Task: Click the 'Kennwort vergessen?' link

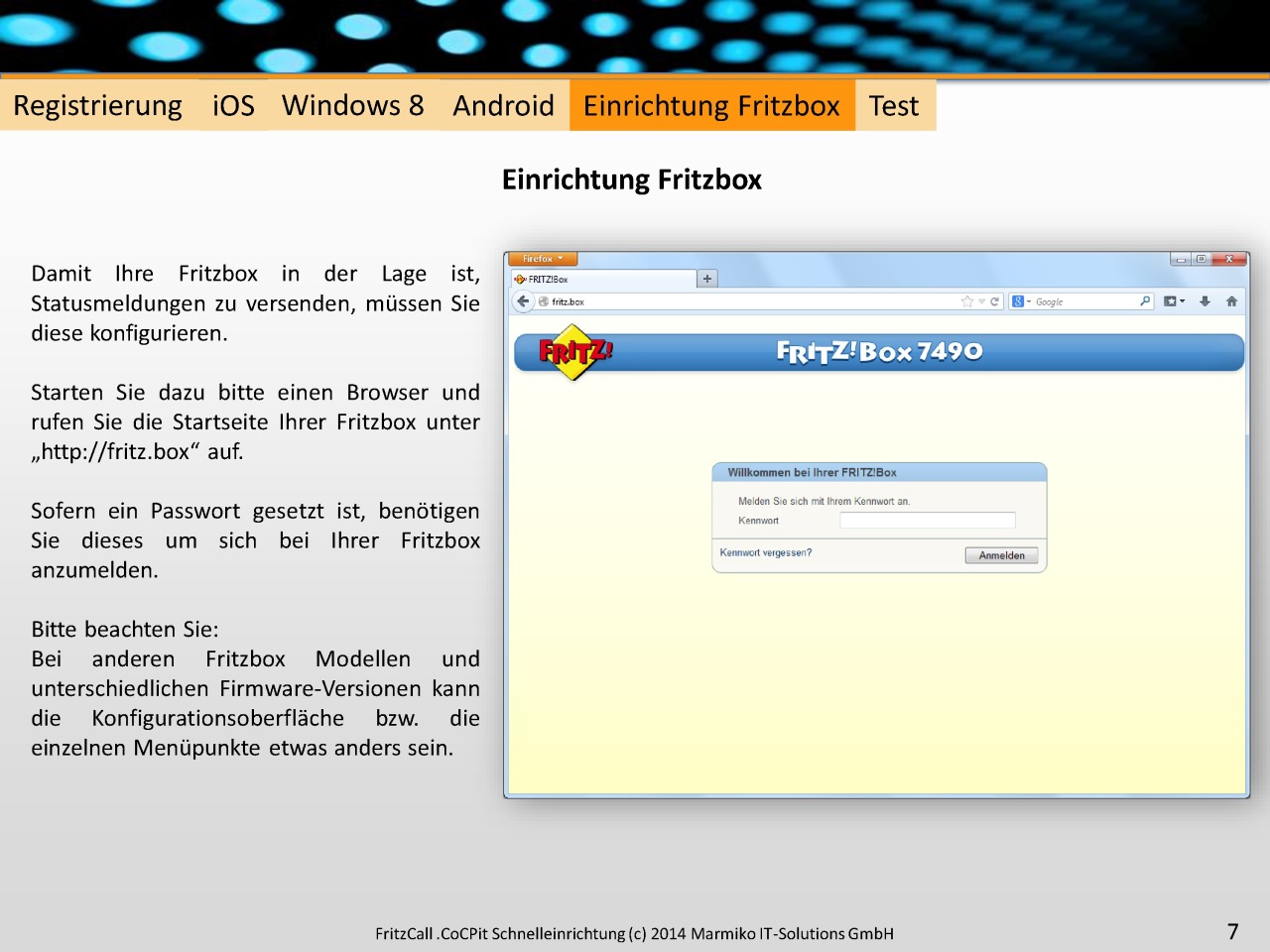Action: (765, 553)
